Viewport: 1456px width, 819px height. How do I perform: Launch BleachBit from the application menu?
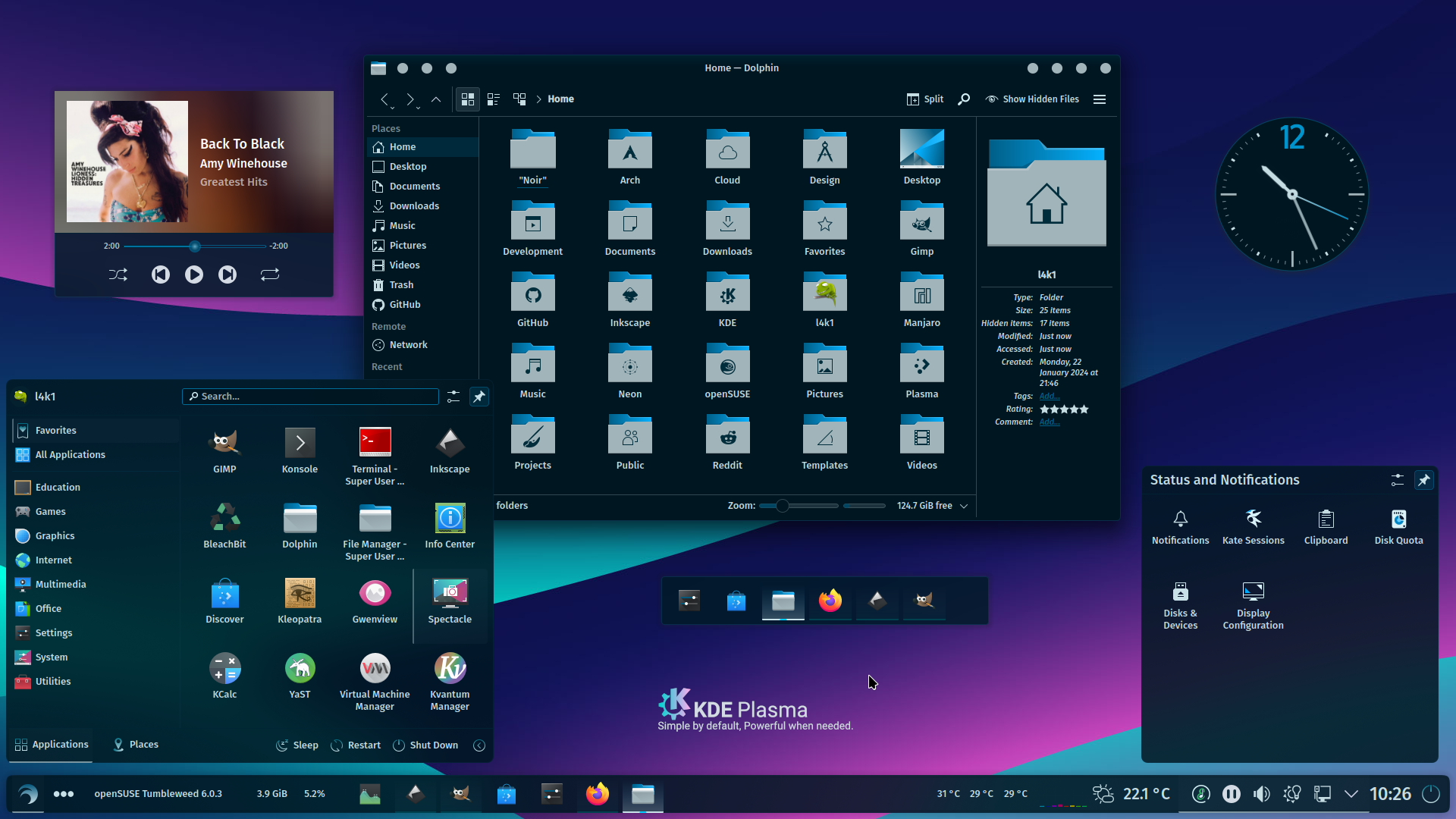(x=224, y=526)
